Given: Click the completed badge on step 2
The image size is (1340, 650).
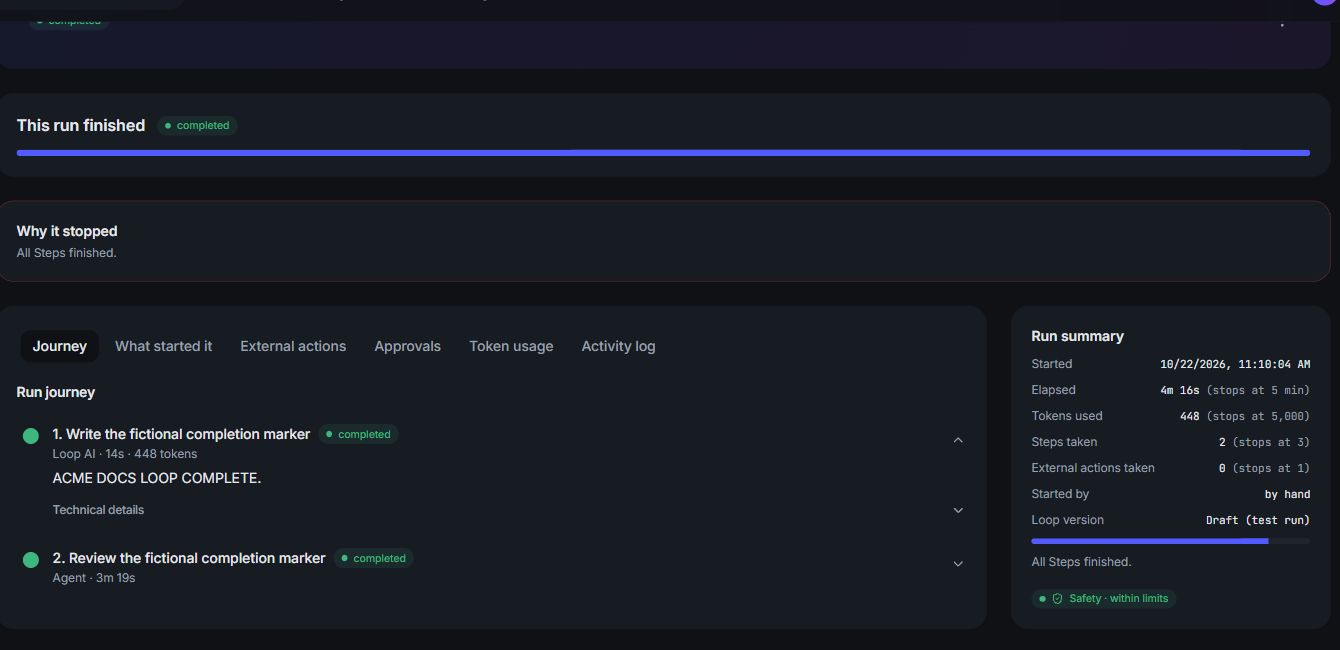Looking at the screenshot, I should click(373, 559).
